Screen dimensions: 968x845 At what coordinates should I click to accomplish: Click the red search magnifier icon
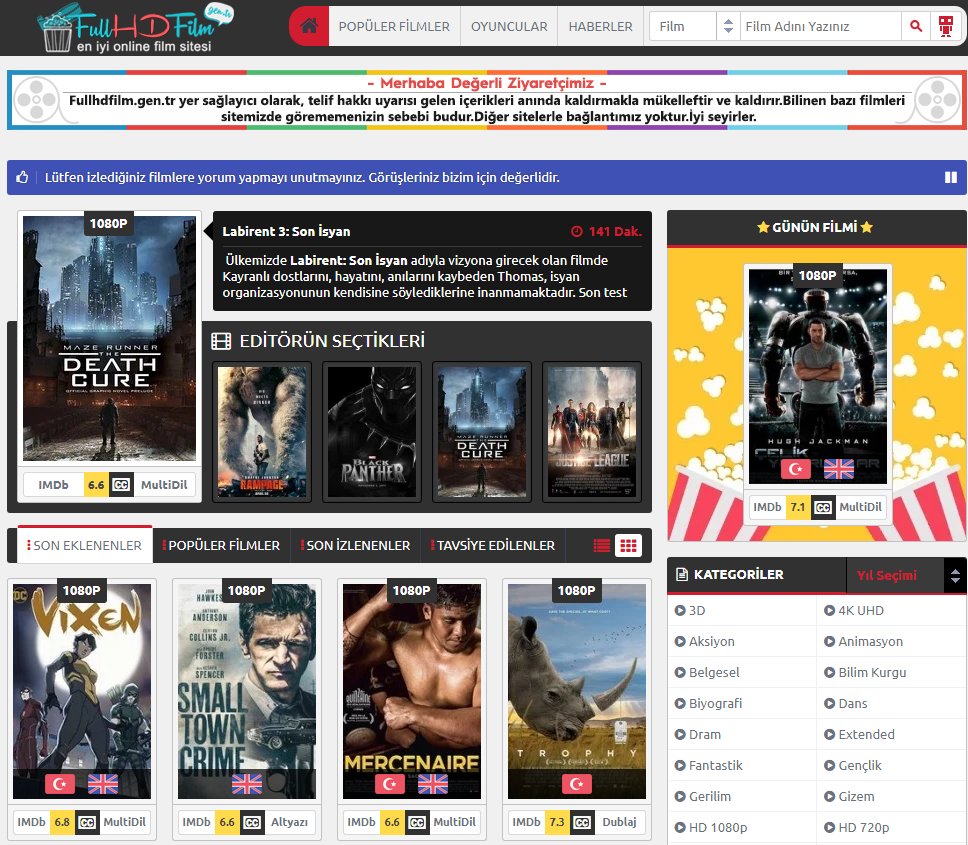(916, 26)
